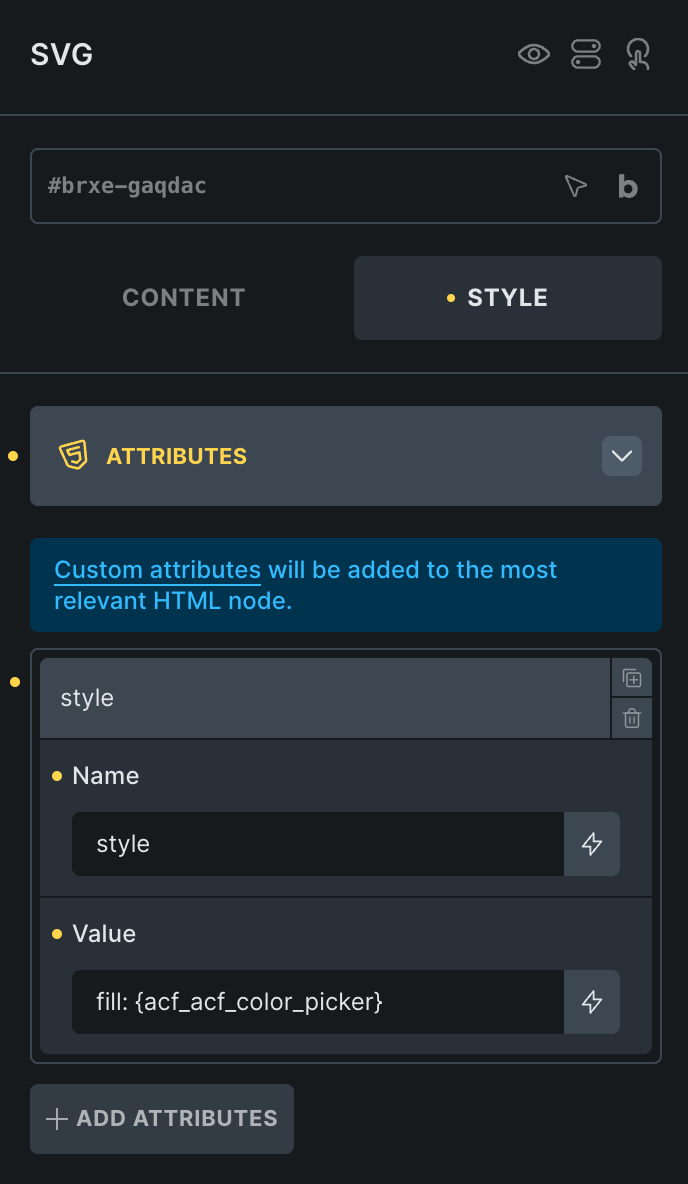Click the eye icon in the SVG header
Viewport: 688px width, 1184px height.
534,54
